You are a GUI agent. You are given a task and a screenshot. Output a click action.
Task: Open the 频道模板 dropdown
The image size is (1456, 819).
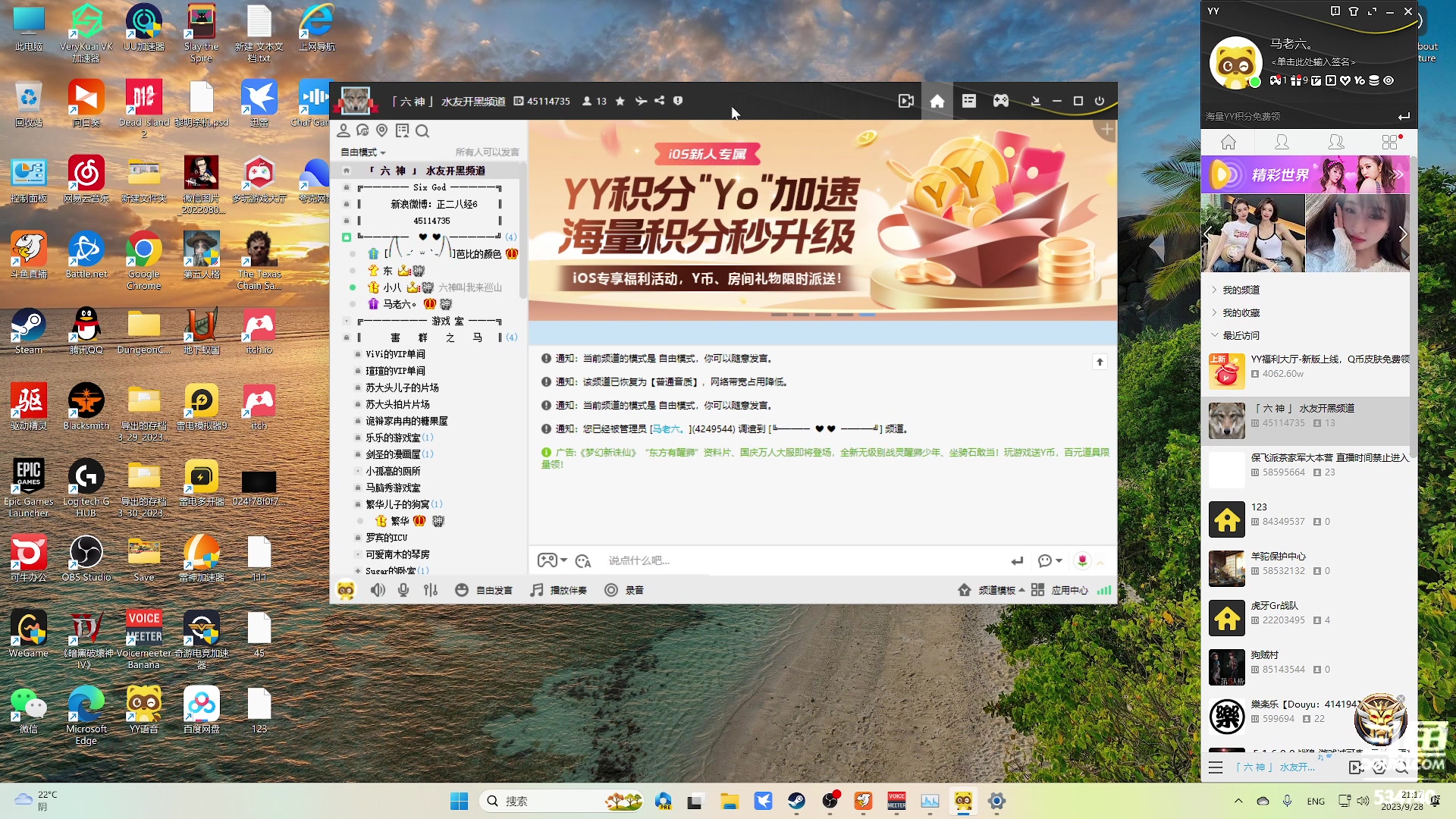point(992,590)
